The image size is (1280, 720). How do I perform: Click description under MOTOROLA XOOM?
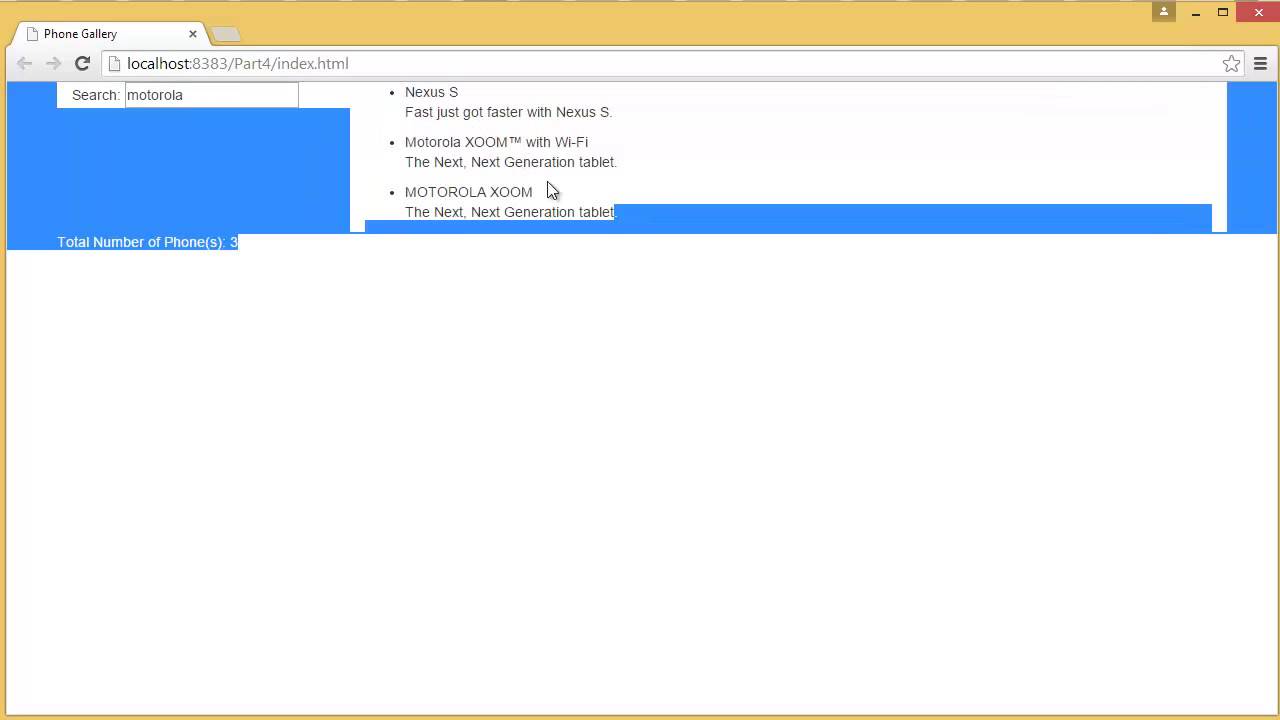(x=511, y=212)
